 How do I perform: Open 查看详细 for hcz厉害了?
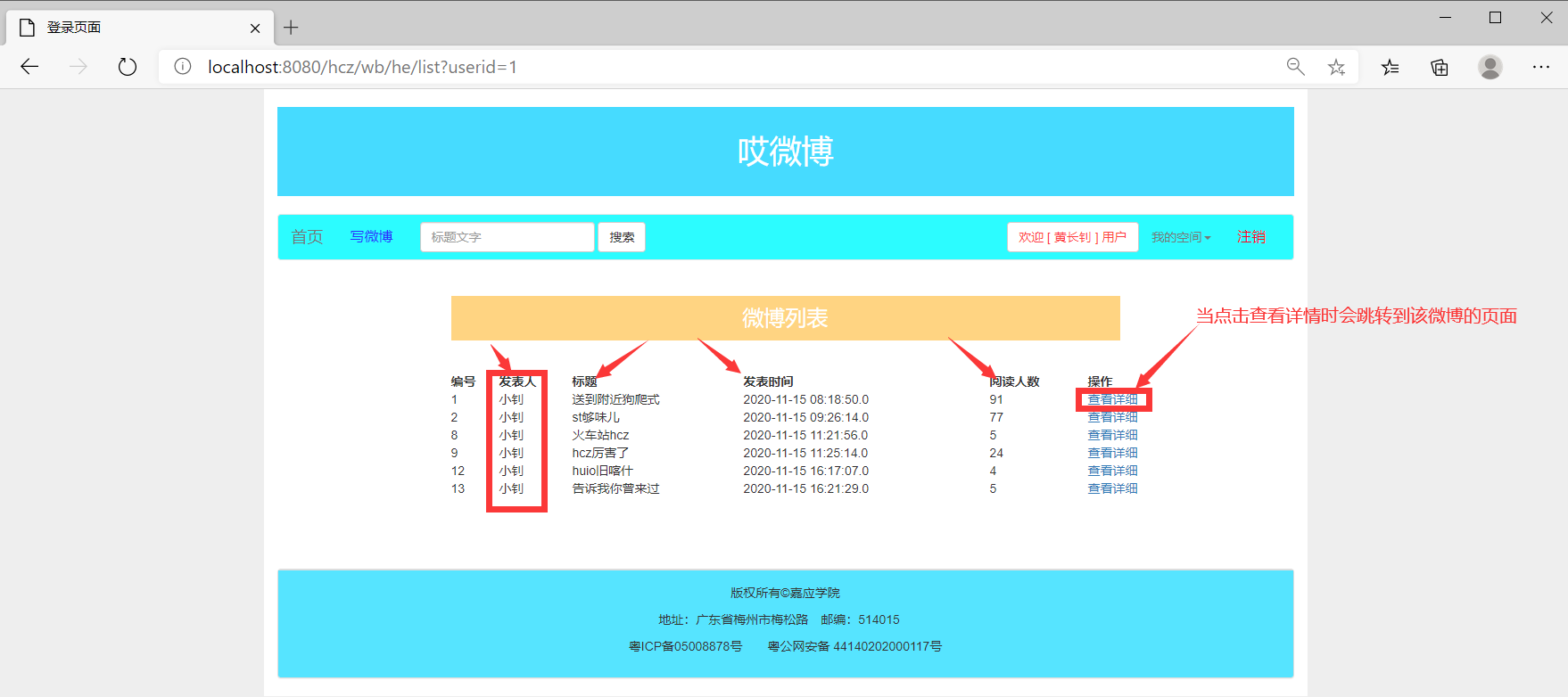(x=1112, y=453)
